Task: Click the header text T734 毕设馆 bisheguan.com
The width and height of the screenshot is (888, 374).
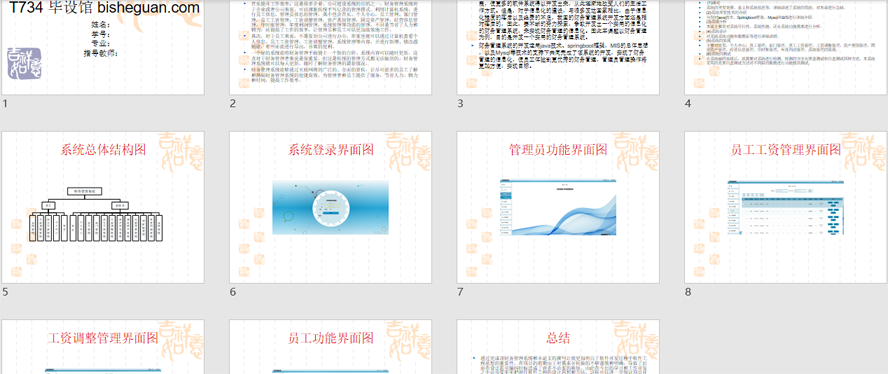Action: [x=104, y=8]
